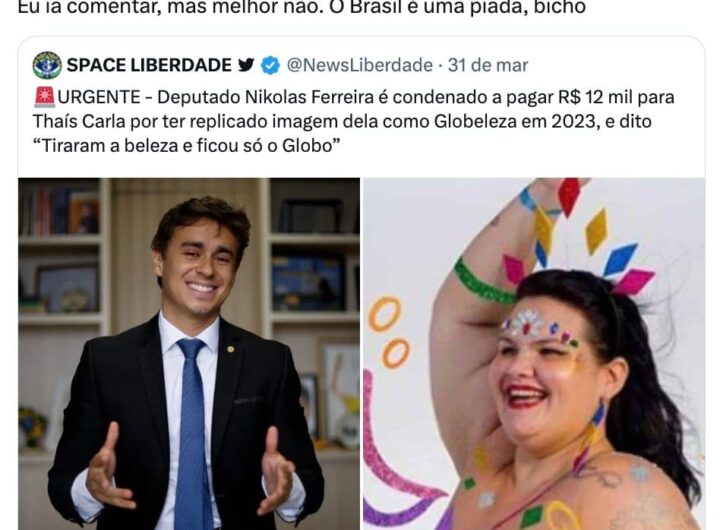Click the blue necktie in the left photo
Viewport: 720px width, 530px height.
[x=193, y=432]
